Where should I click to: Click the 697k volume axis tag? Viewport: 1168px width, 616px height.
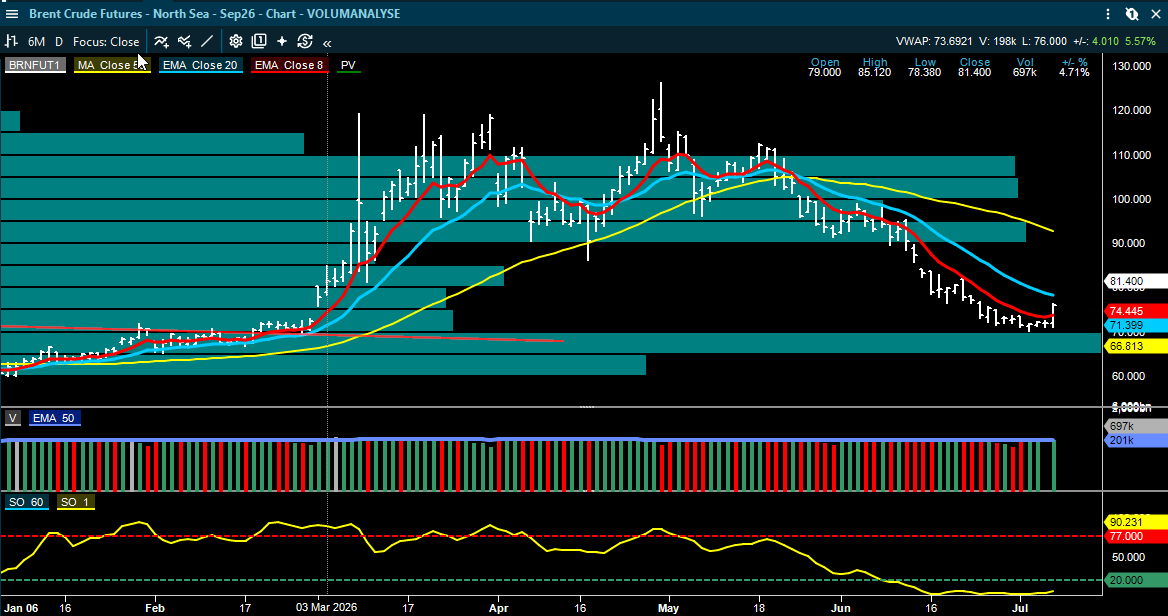click(x=1135, y=426)
